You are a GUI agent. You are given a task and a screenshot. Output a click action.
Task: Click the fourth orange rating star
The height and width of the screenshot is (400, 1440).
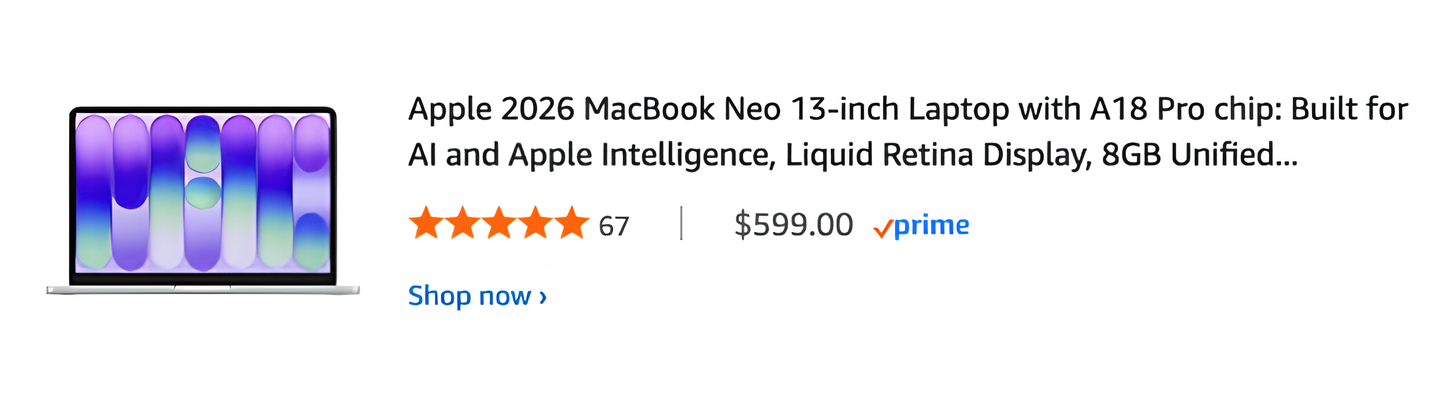tap(536, 224)
